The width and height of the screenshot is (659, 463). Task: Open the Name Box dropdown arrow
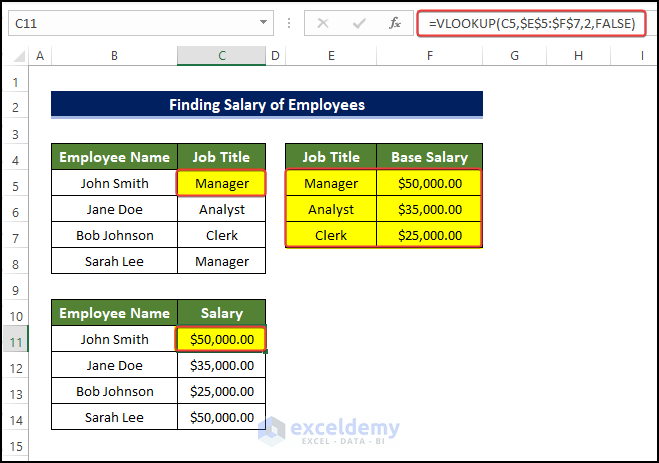tap(264, 22)
